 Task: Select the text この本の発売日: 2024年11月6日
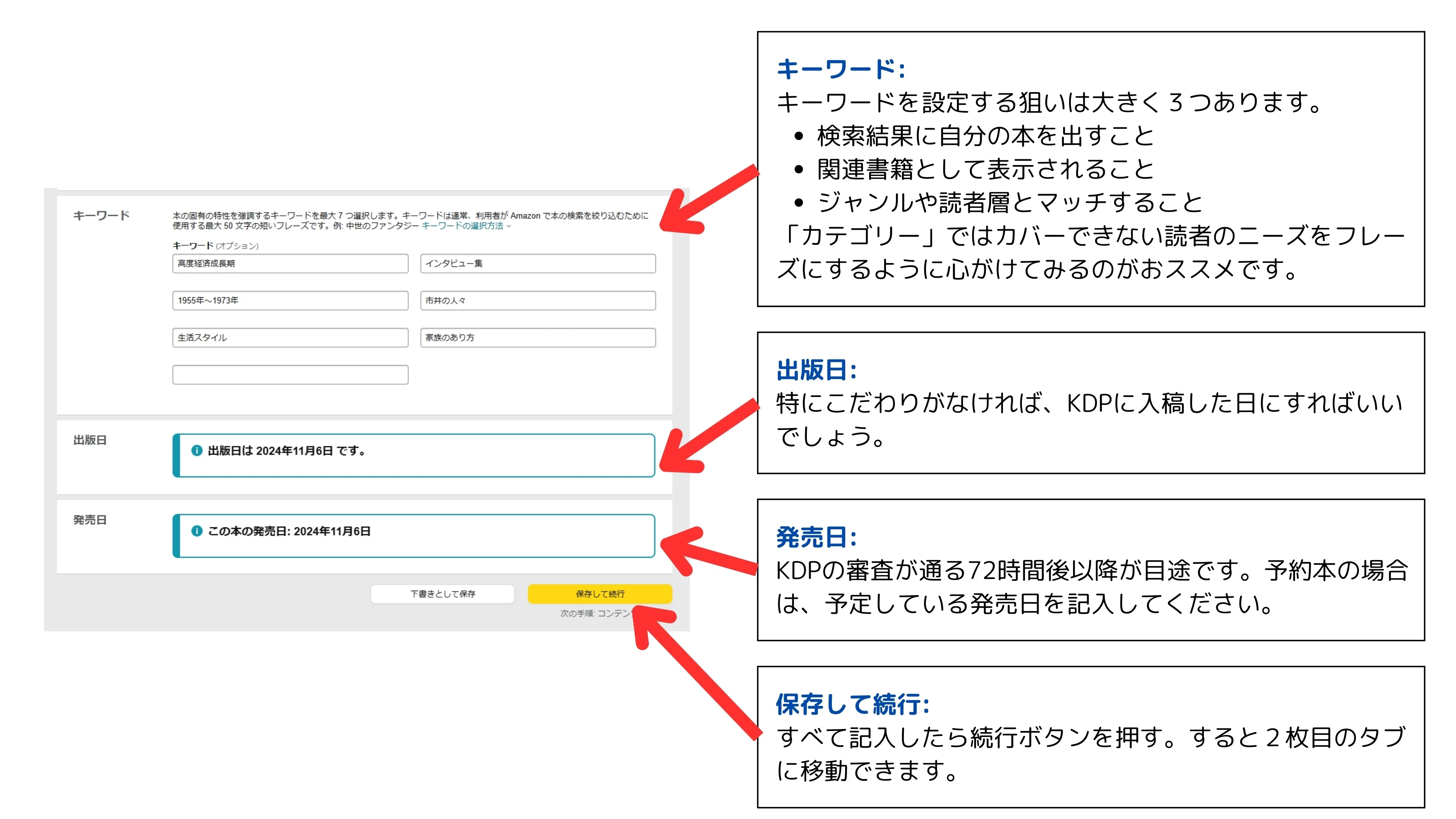[x=289, y=531]
